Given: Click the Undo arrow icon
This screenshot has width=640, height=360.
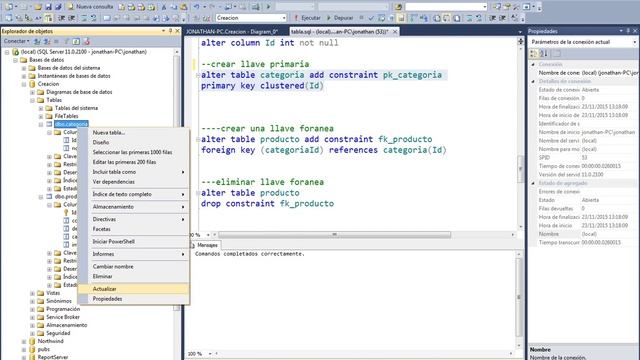Looking at the screenshot, I should 196,7.
